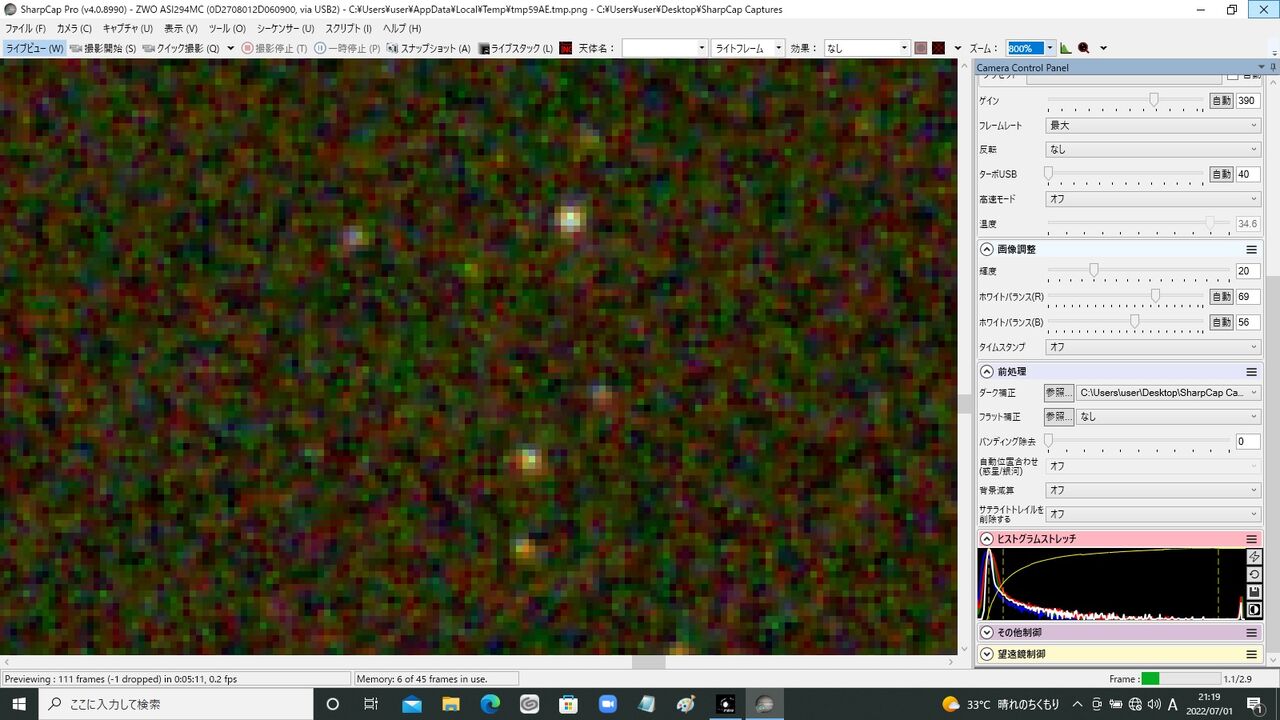
Task: Open the ファイル (F) menu
Action: 25,28
